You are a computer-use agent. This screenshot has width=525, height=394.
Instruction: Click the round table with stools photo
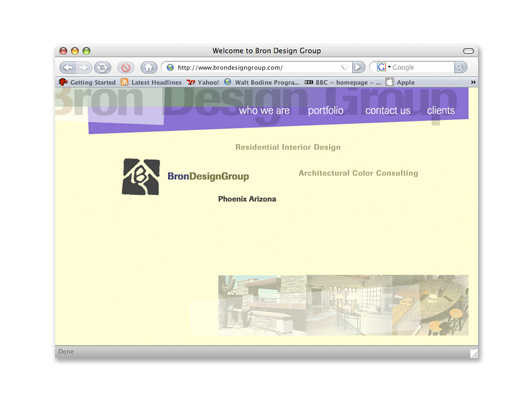pos(431,305)
